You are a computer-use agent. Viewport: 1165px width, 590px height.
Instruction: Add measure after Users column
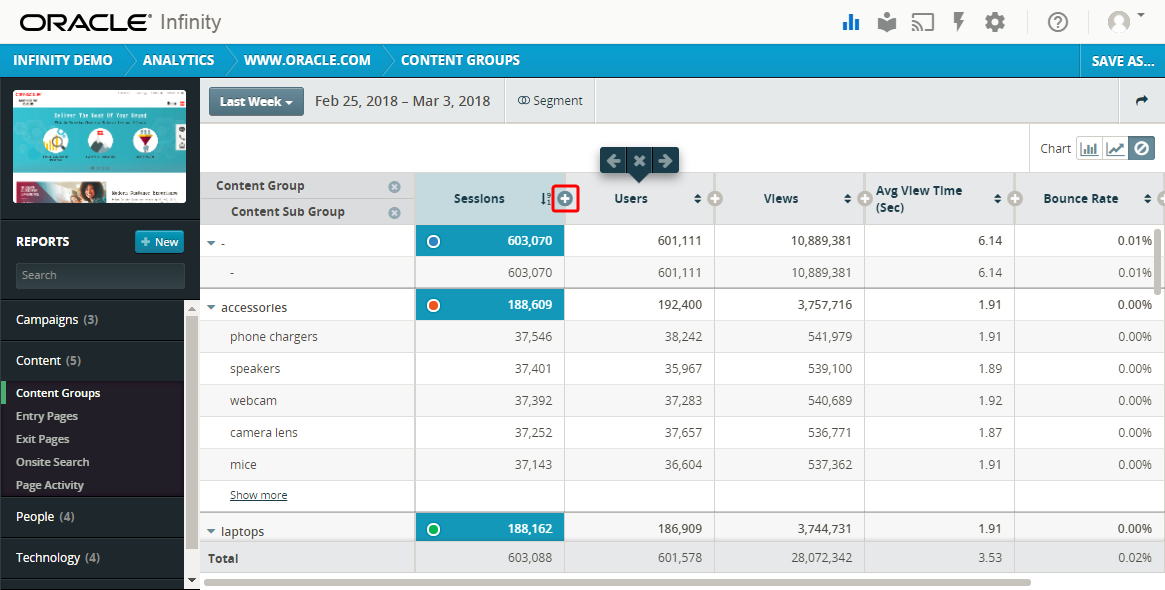(715, 198)
